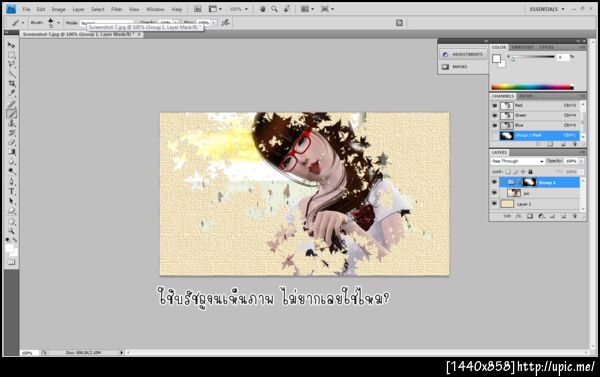Create new adjustment layer icon in Layers panel
The height and width of the screenshot is (377, 600).
click(541, 216)
